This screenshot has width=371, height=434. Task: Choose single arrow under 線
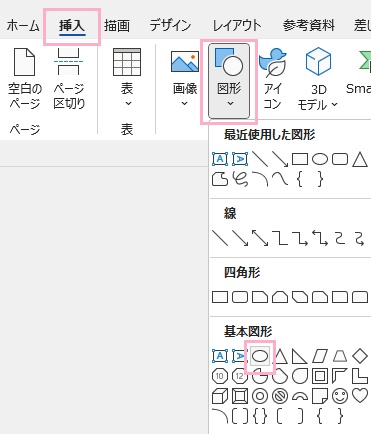[x=240, y=238]
